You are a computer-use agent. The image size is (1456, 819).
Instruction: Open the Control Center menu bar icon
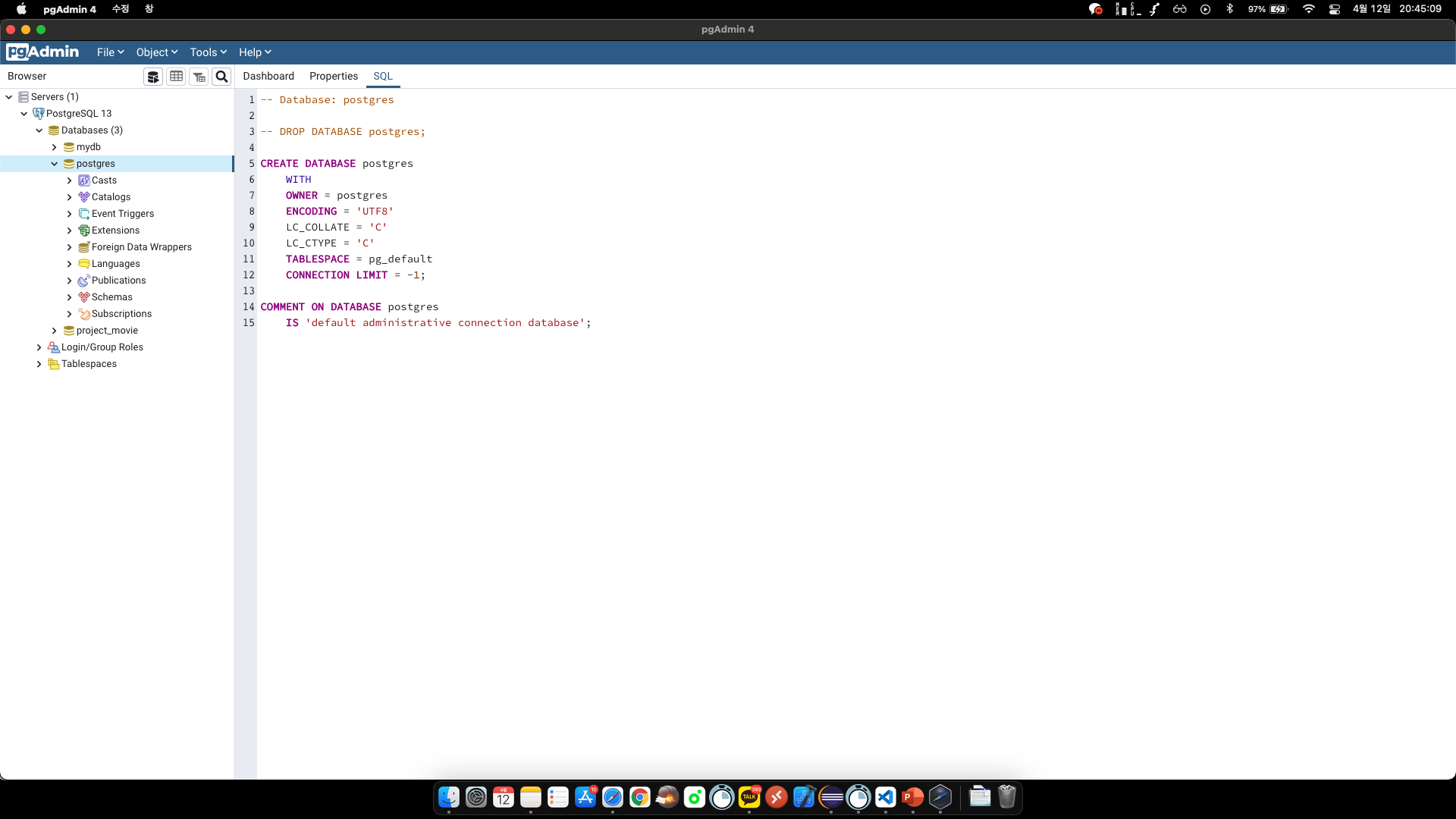click(1335, 9)
